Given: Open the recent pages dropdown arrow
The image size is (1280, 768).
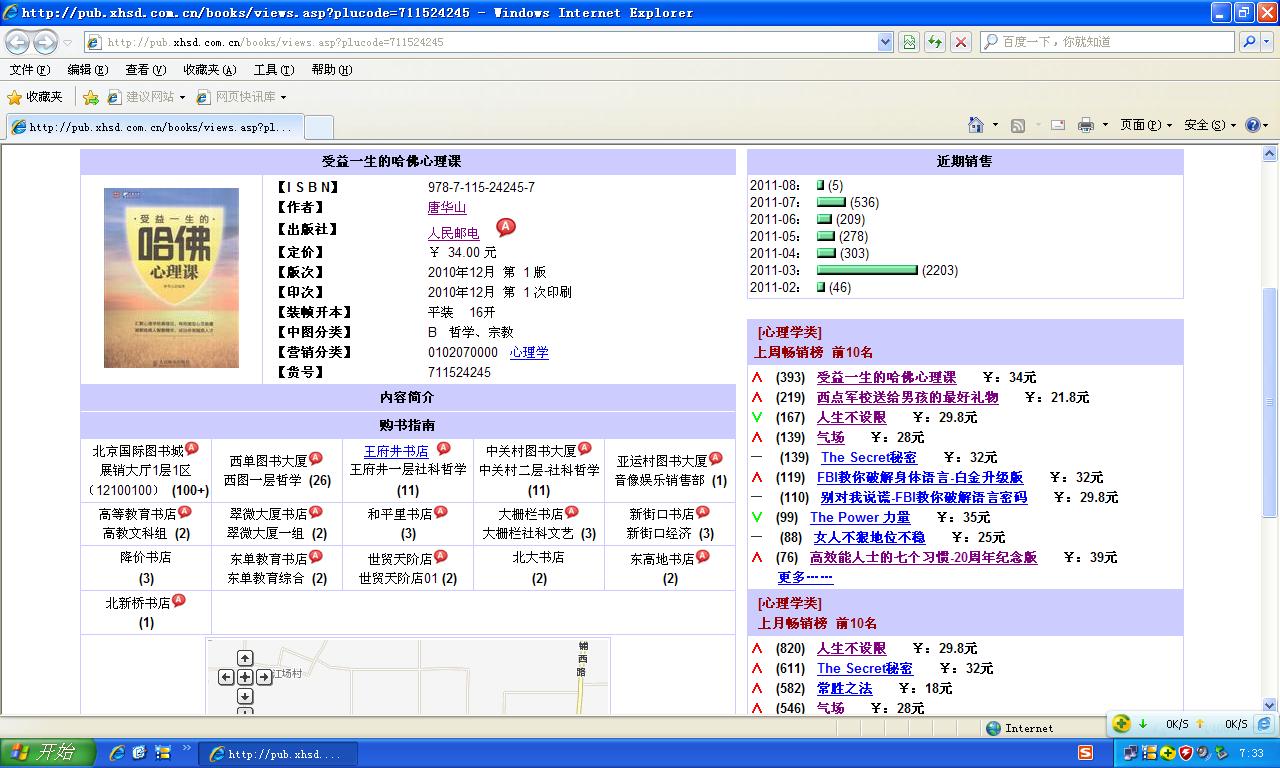Looking at the screenshot, I should point(67,42).
